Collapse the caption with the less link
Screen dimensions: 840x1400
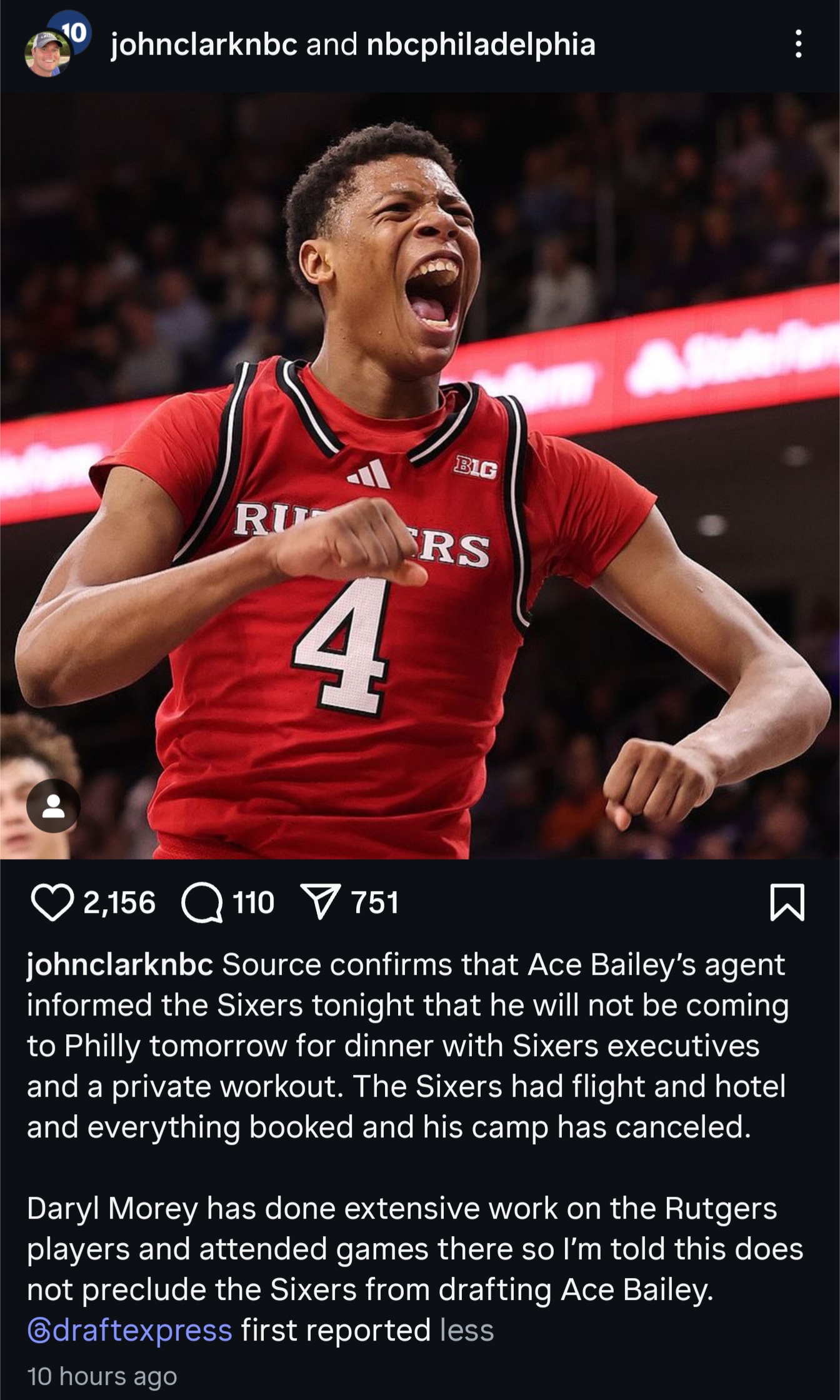click(x=467, y=1330)
